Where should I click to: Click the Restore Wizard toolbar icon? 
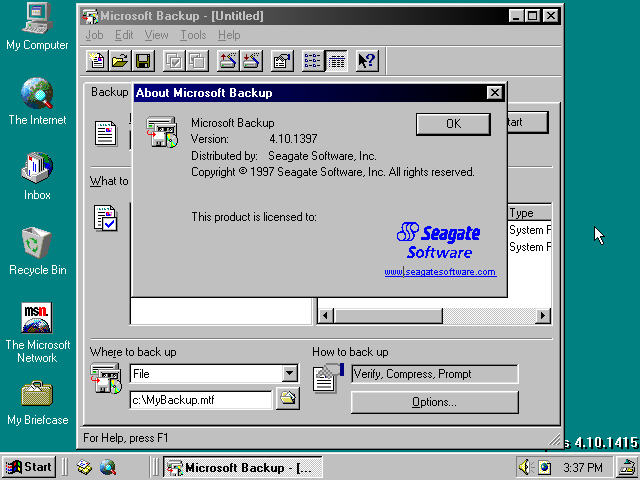(251, 61)
